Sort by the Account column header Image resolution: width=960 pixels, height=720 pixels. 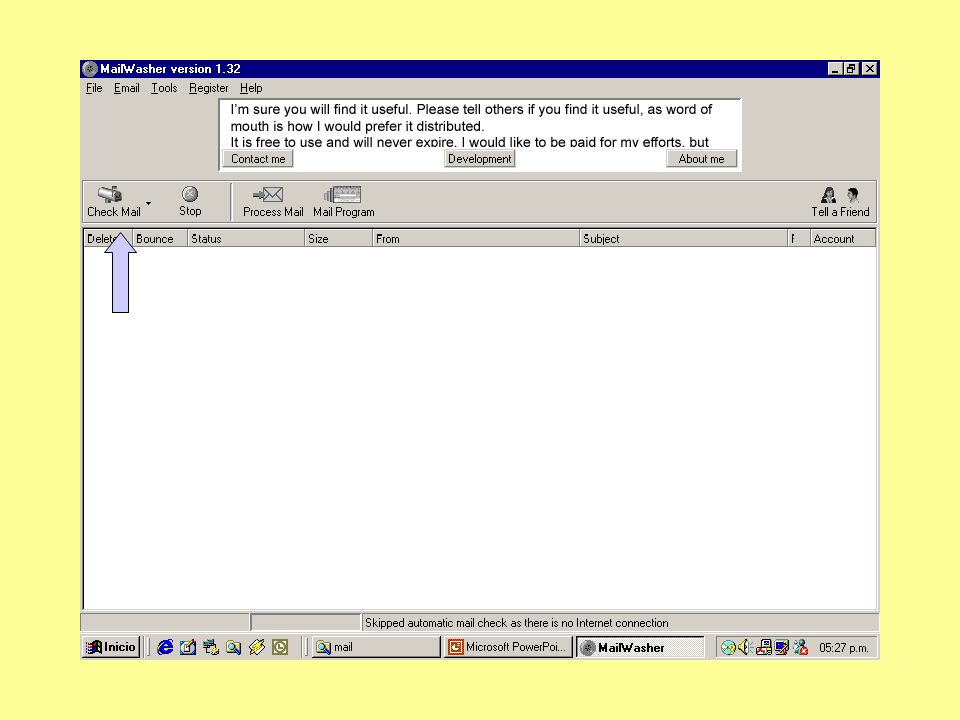coord(843,239)
